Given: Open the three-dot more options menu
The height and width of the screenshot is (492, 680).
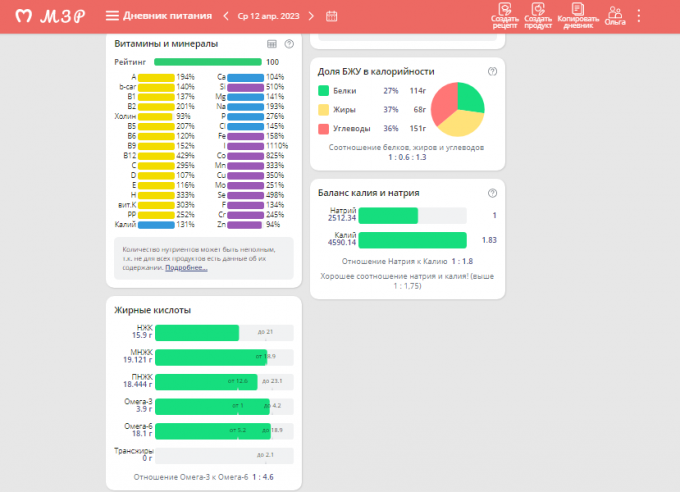Looking at the screenshot, I should [x=640, y=16].
